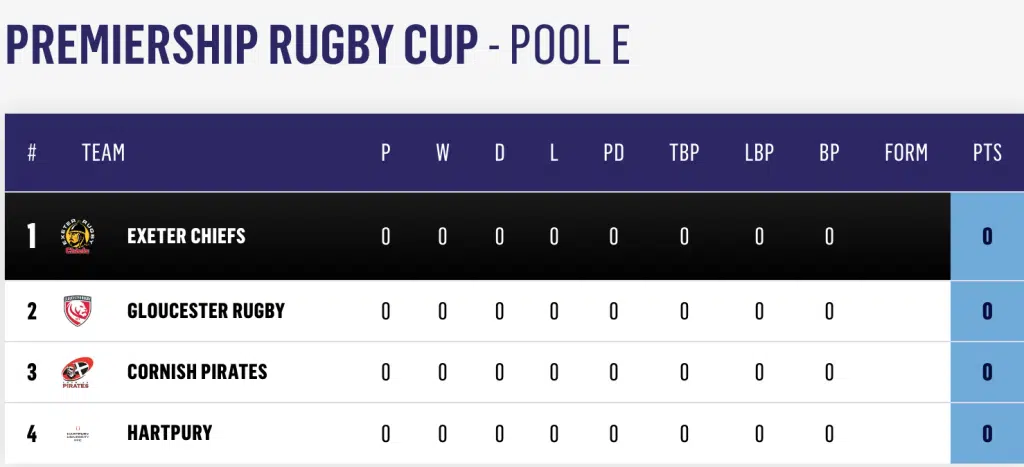Open the Exeter Chiefs team link
Viewport: 1024px width, 467px height.
click(x=186, y=236)
